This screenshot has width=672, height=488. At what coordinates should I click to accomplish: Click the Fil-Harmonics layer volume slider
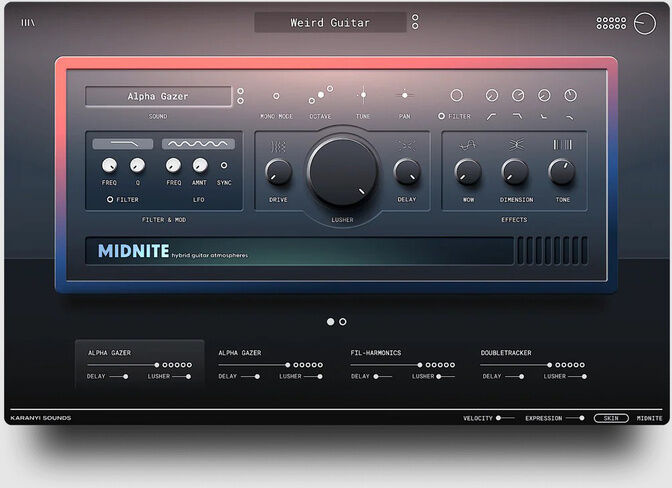point(386,365)
